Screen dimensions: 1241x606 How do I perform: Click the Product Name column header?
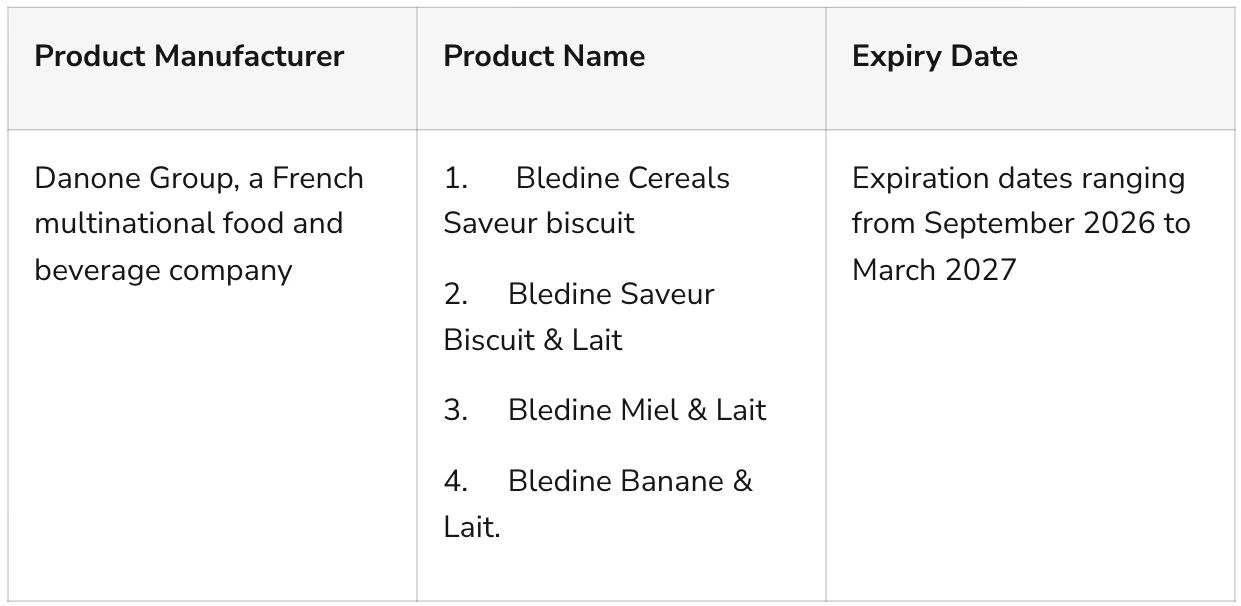[544, 56]
